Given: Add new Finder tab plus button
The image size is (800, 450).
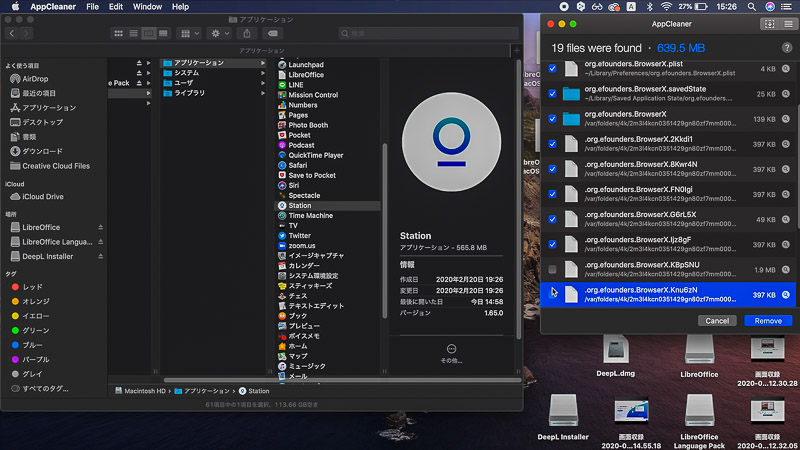Looking at the screenshot, I should click(516, 51).
